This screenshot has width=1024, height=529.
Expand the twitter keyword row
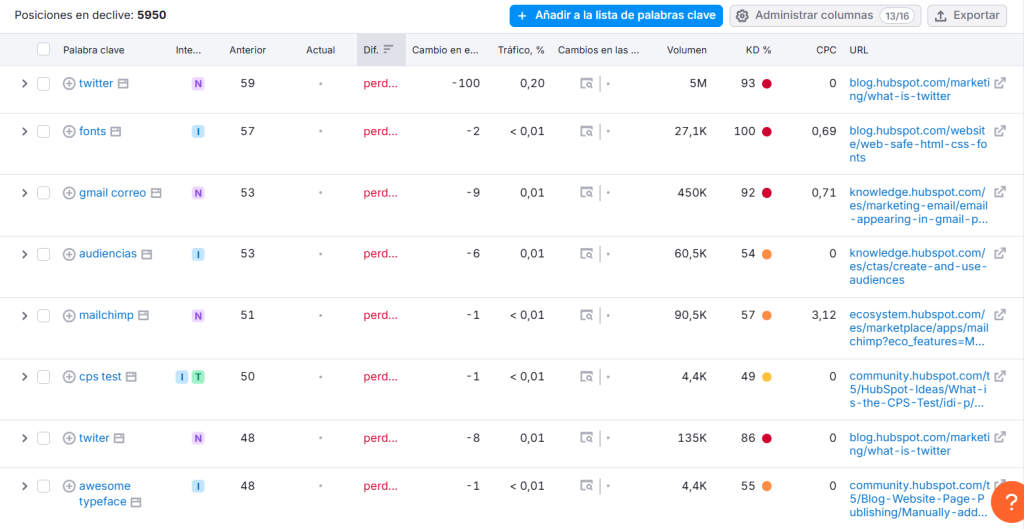[24, 84]
